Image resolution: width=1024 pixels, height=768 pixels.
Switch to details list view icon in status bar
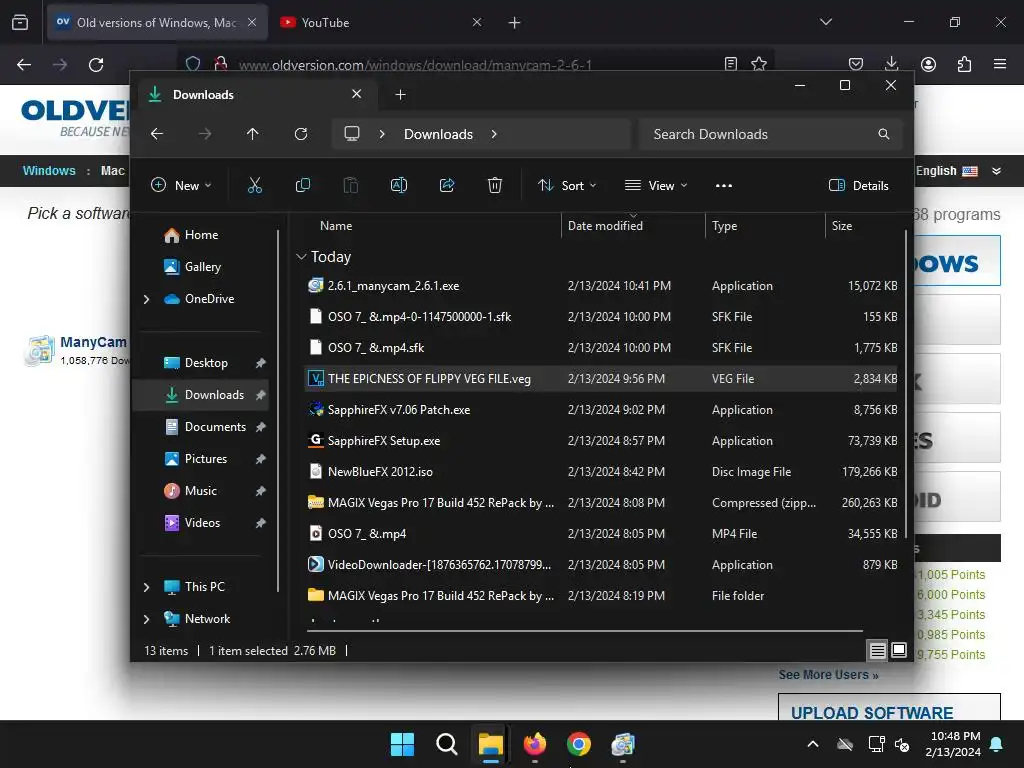(x=877, y=650)
